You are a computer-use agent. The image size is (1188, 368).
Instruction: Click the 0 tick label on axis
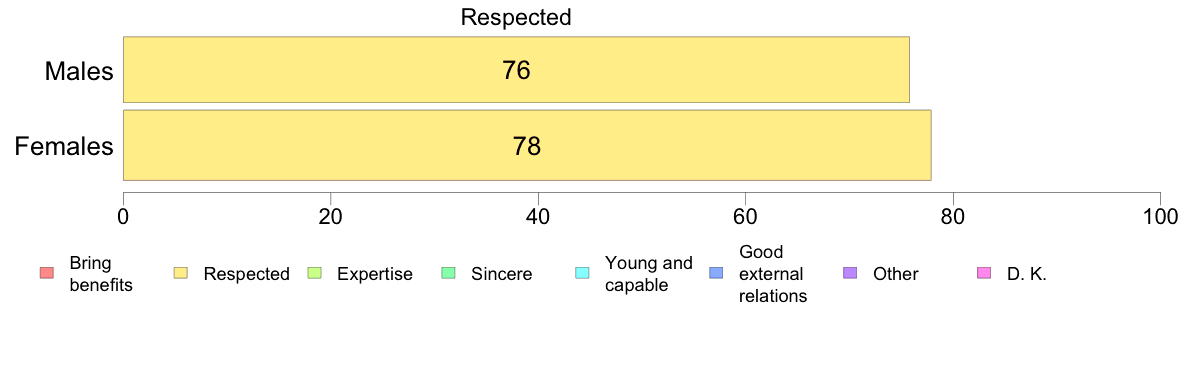(123, 216)
